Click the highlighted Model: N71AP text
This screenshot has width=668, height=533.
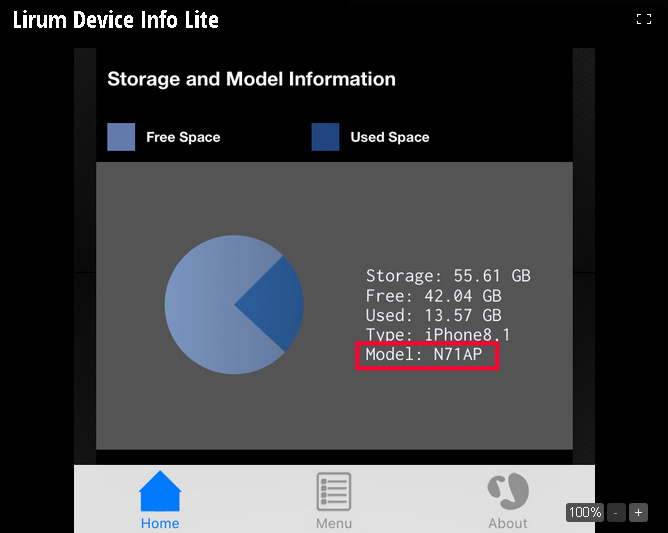click(427, 355)
